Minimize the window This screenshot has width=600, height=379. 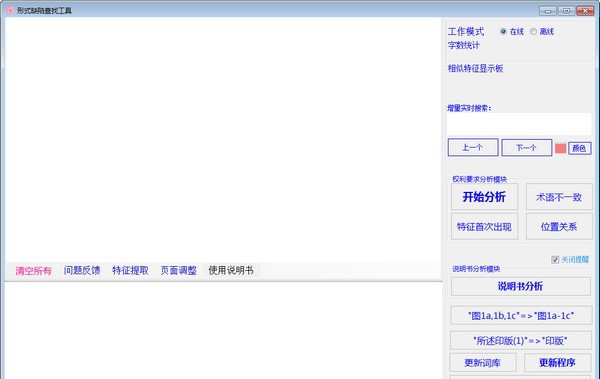548,11
